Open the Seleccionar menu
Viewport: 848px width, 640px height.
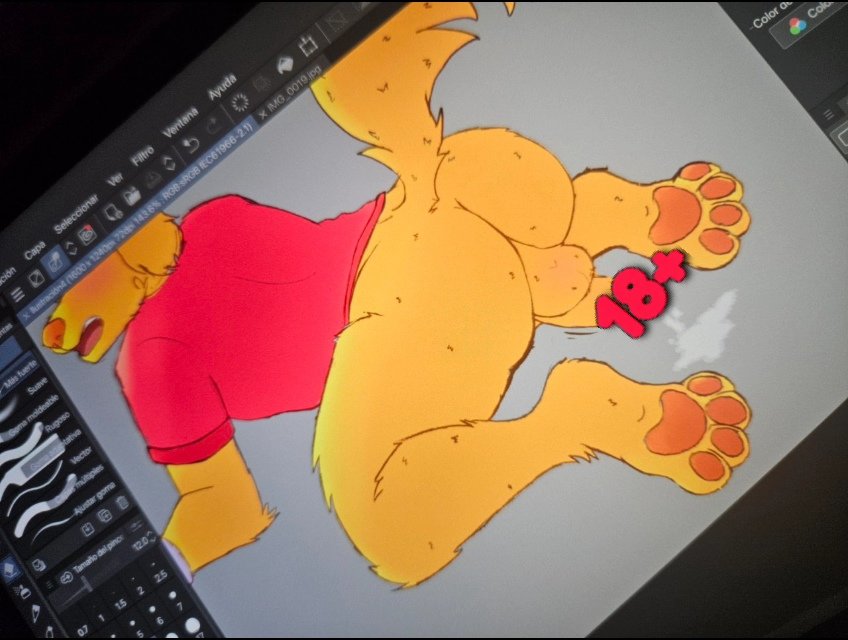pyautogui.click(x=76, y=213)
